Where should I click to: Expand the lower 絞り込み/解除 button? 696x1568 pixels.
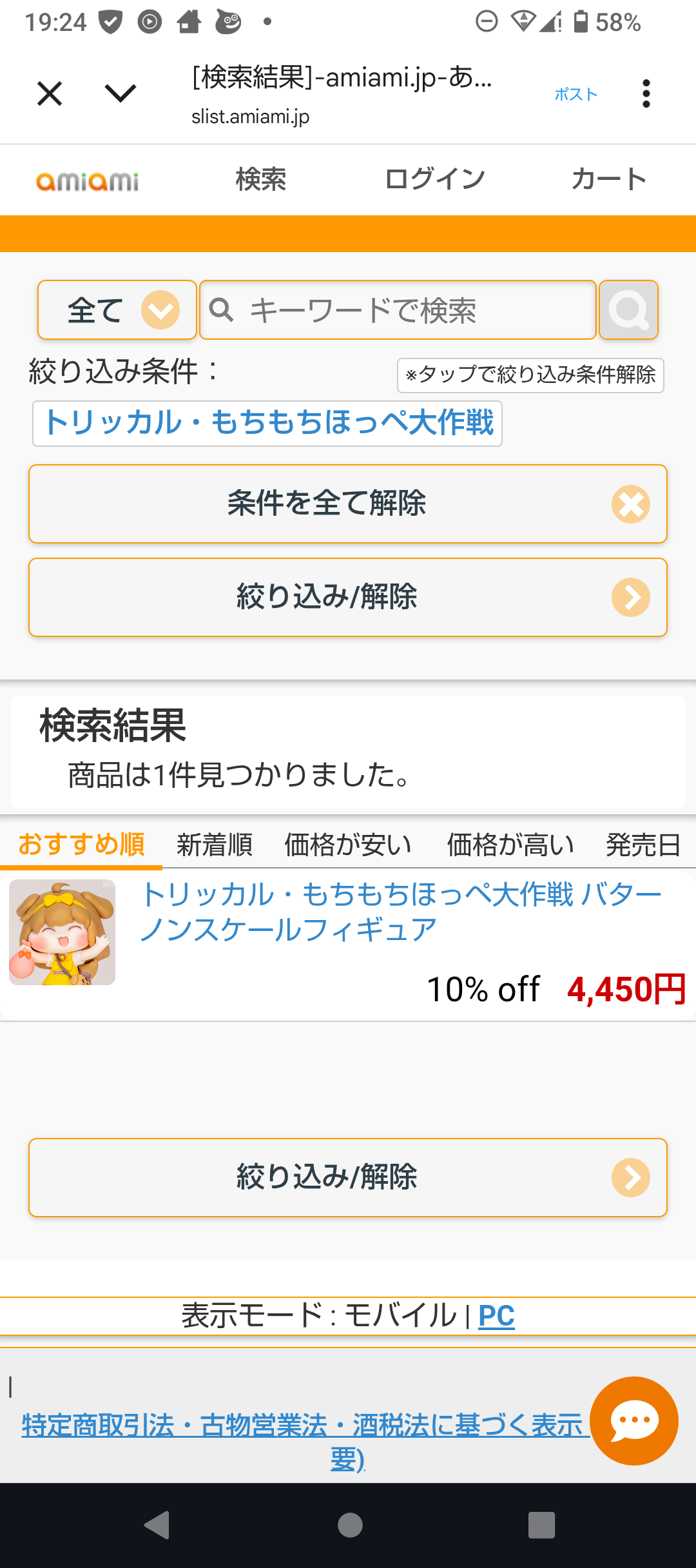[x=348, y=1177]
